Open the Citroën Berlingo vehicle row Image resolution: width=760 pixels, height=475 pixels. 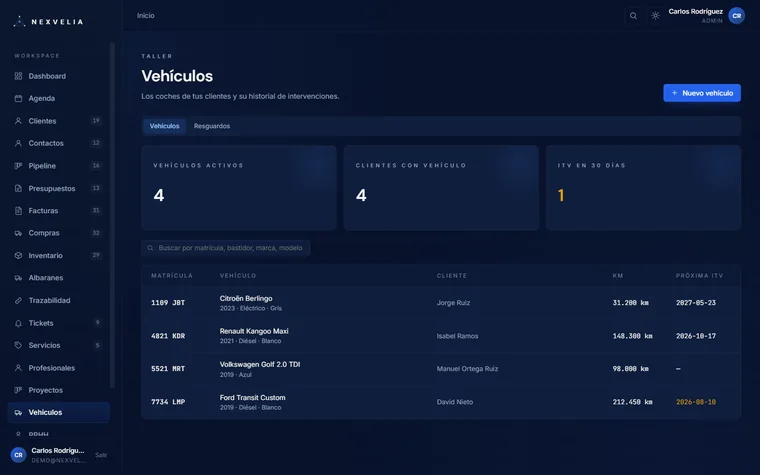point(441,302)
